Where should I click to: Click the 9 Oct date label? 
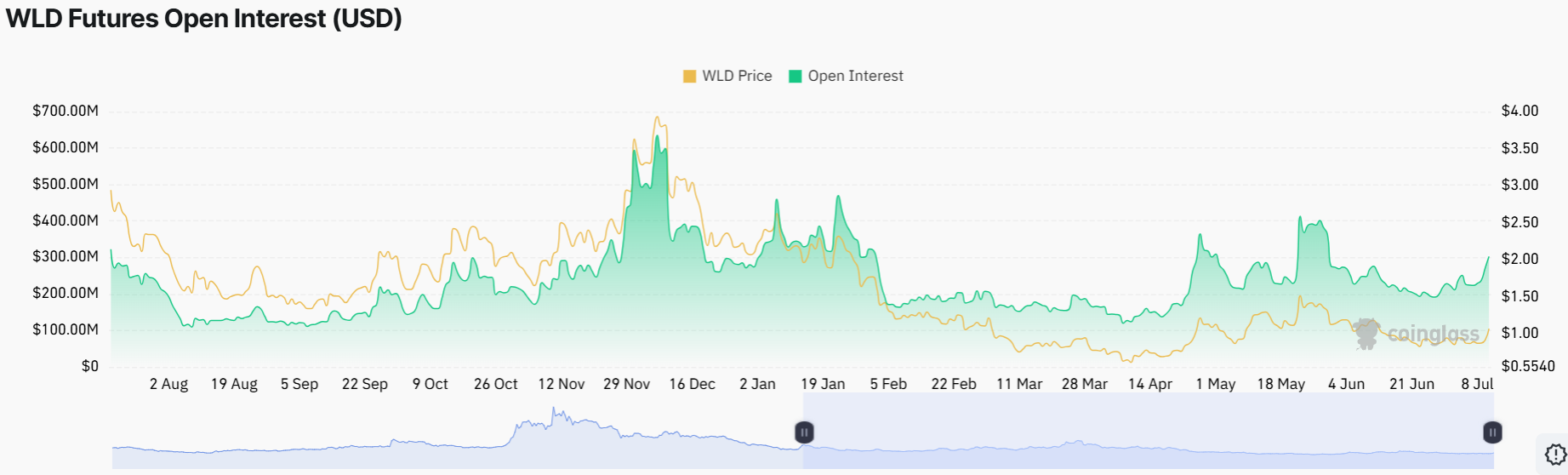(x=430, y=384)
